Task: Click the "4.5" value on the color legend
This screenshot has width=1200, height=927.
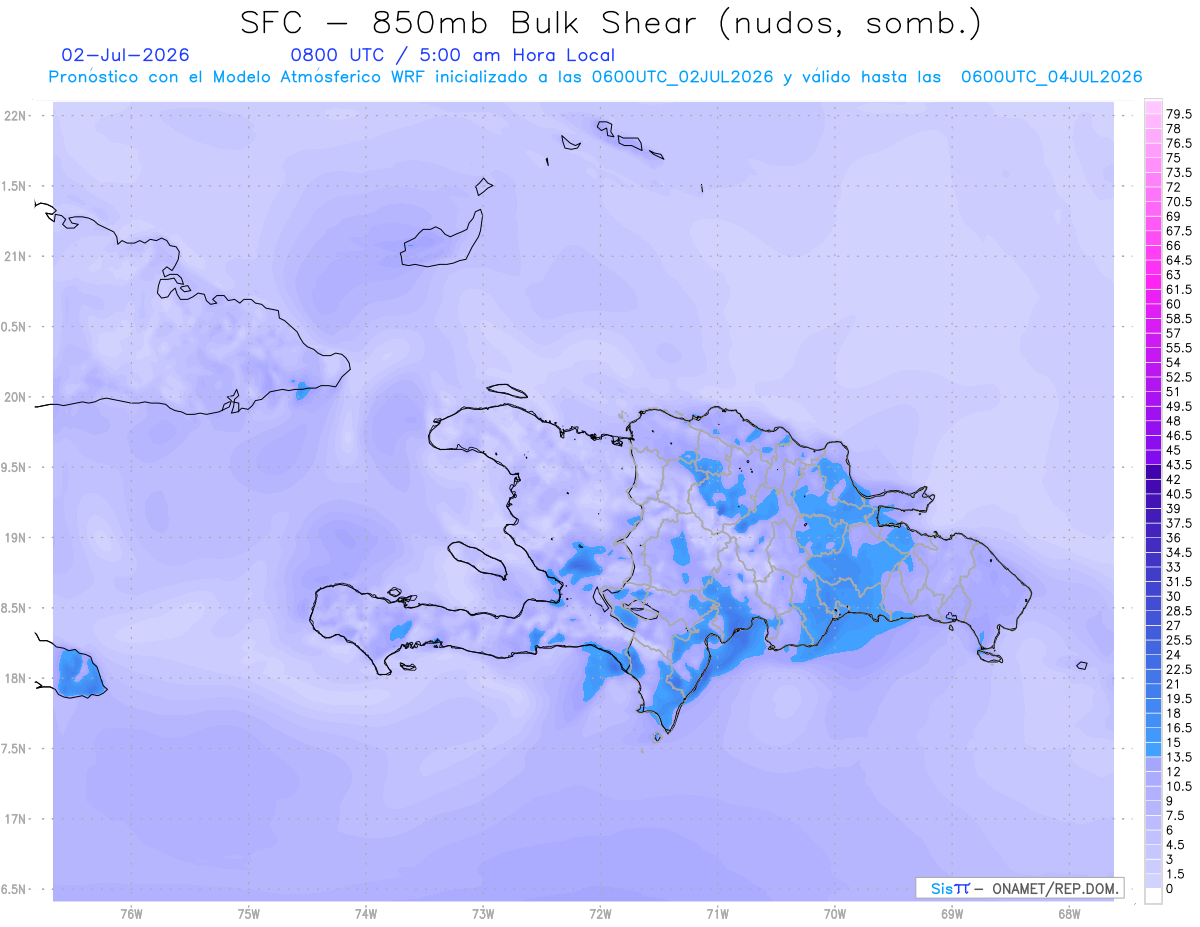Action: click(x=1177, y=844)
